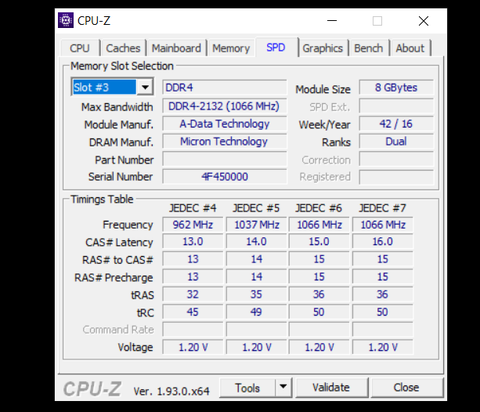This screenshot has width=480, height=412.
Task: Open the Graphics tab
Action: (x=323, y=48)
